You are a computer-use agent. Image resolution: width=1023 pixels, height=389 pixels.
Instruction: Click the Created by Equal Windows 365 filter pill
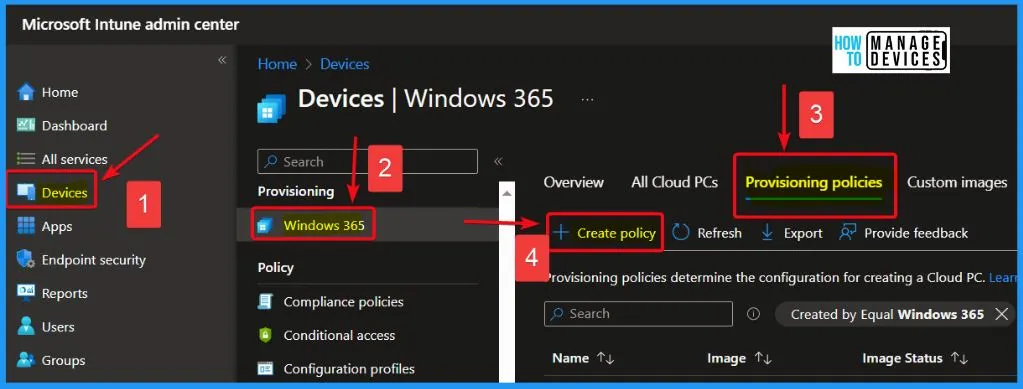(x=895, y=314)
